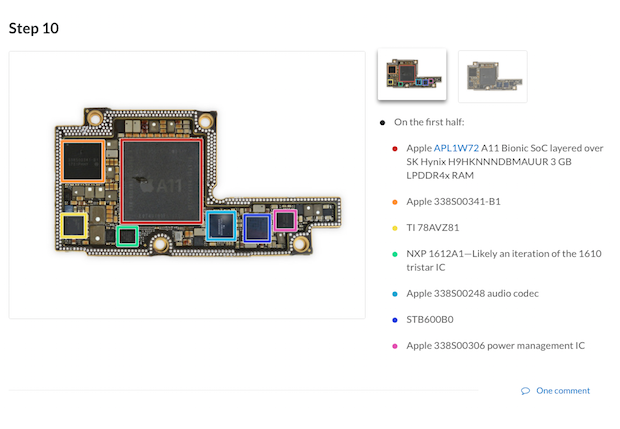Viewport: 620px width, 429px height.
Task: Click the dark blue-outlined chip on the board
Action: point(257,228)
